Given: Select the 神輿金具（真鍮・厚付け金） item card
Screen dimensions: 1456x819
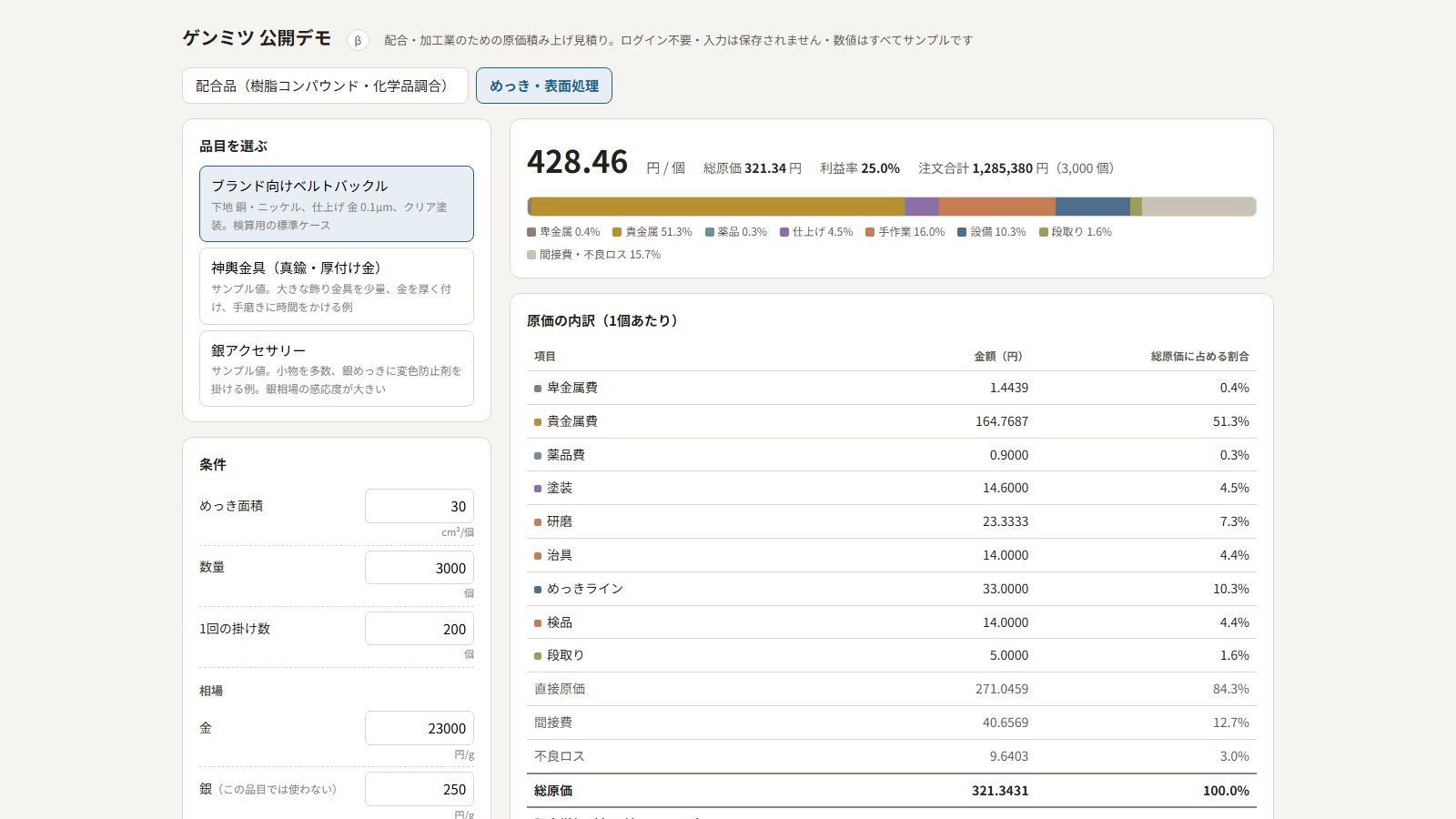Looking at the screenshot, I should point(337,287).
